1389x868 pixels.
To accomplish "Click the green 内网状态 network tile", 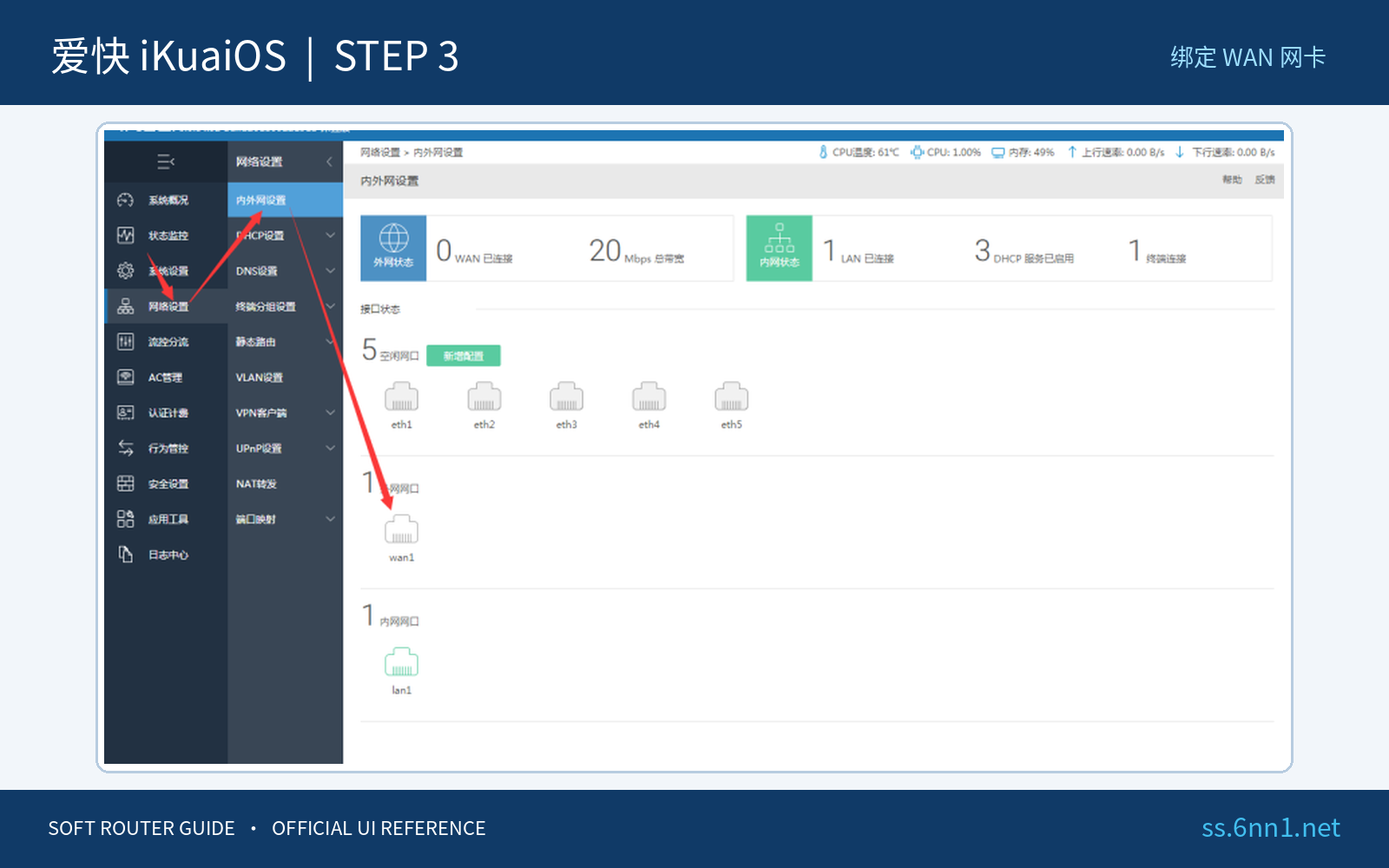I will click(x=780, y=248).
